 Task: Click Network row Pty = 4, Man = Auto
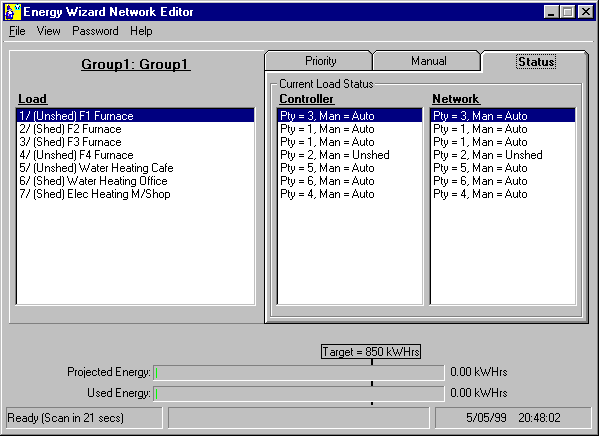click(503, 194)
